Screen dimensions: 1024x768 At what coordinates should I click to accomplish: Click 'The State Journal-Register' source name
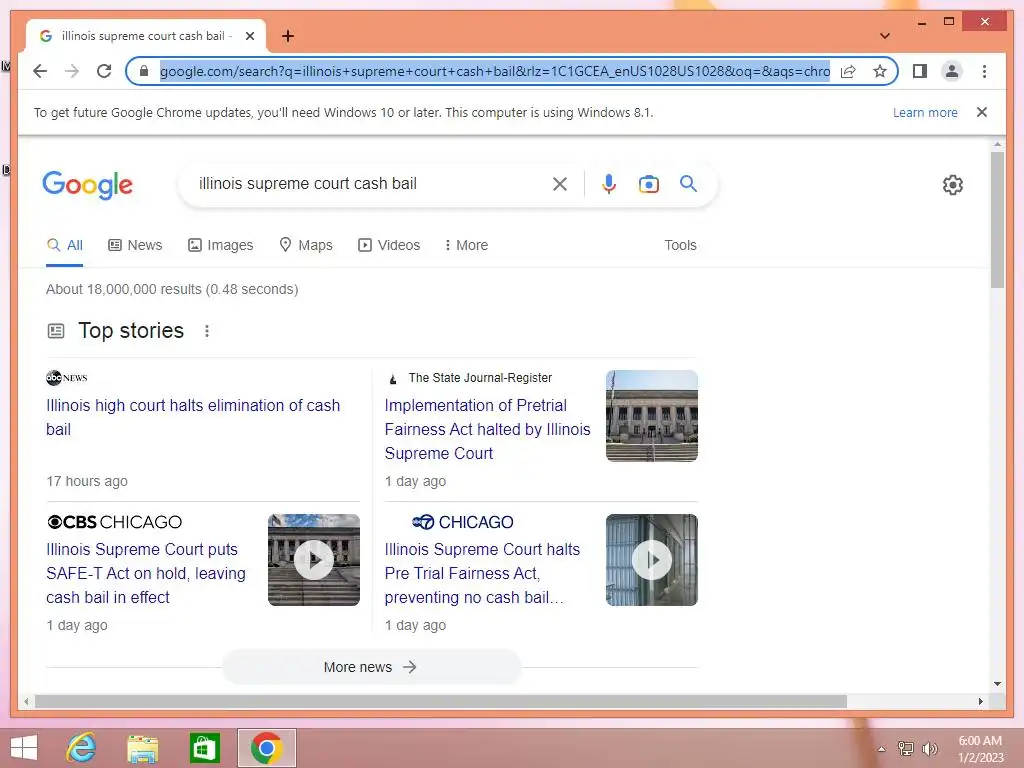click(x=480, y=378)
